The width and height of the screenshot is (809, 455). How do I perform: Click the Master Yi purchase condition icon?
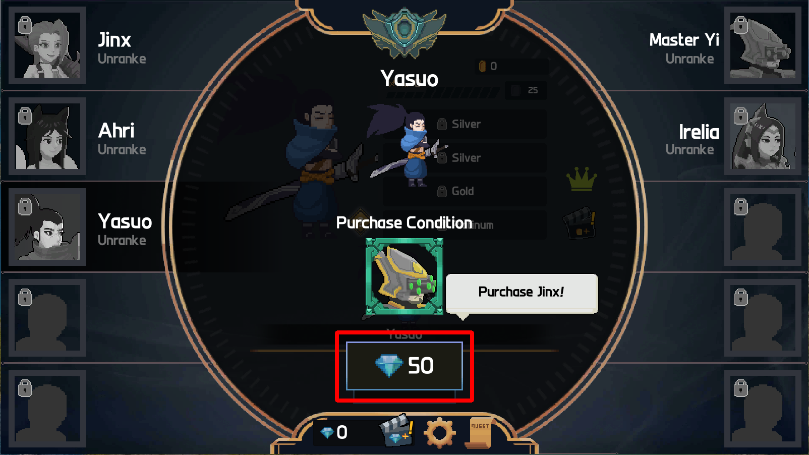click(404, 277)
